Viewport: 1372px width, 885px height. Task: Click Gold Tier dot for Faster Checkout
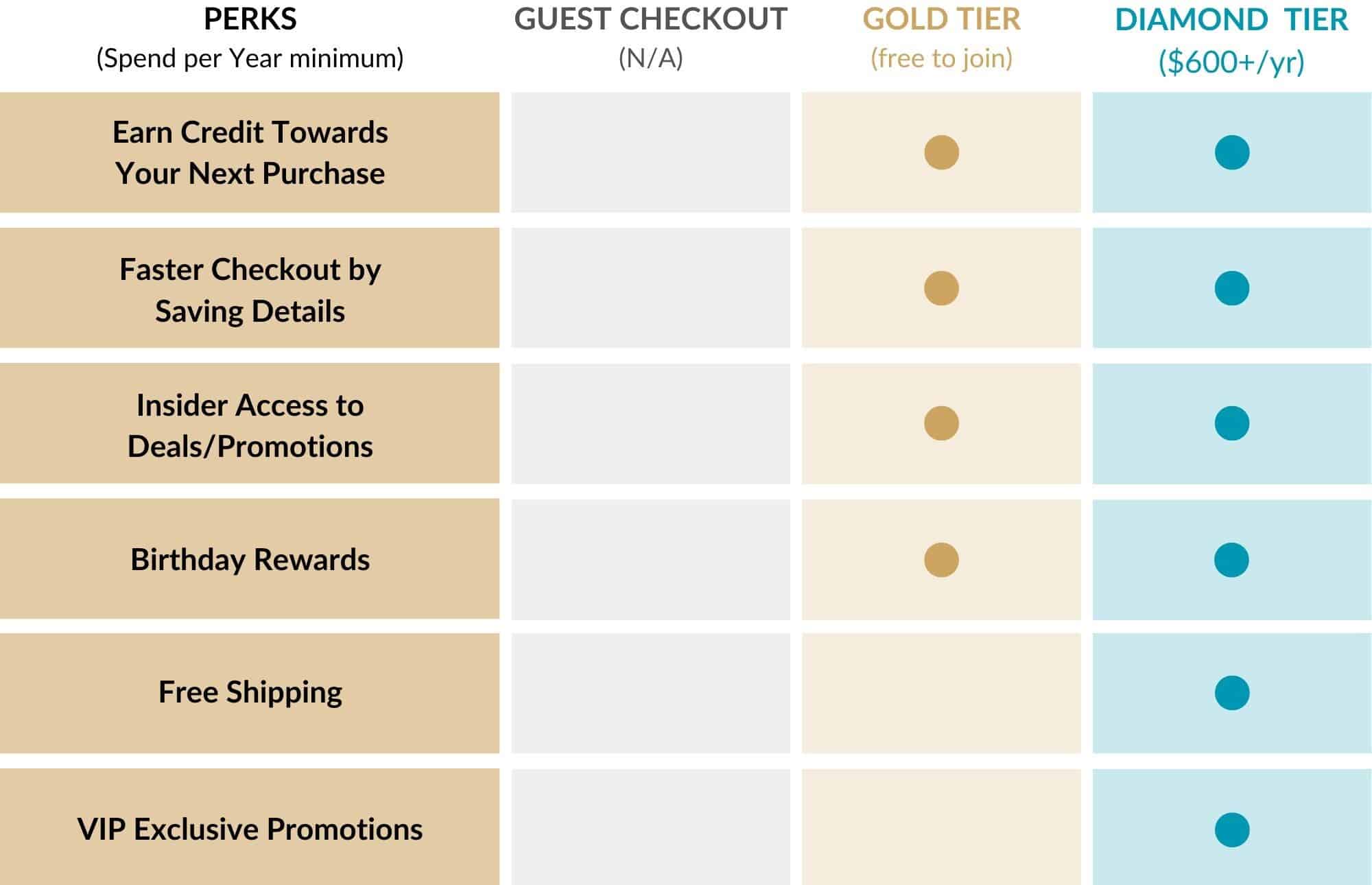[x=941, y=288]
